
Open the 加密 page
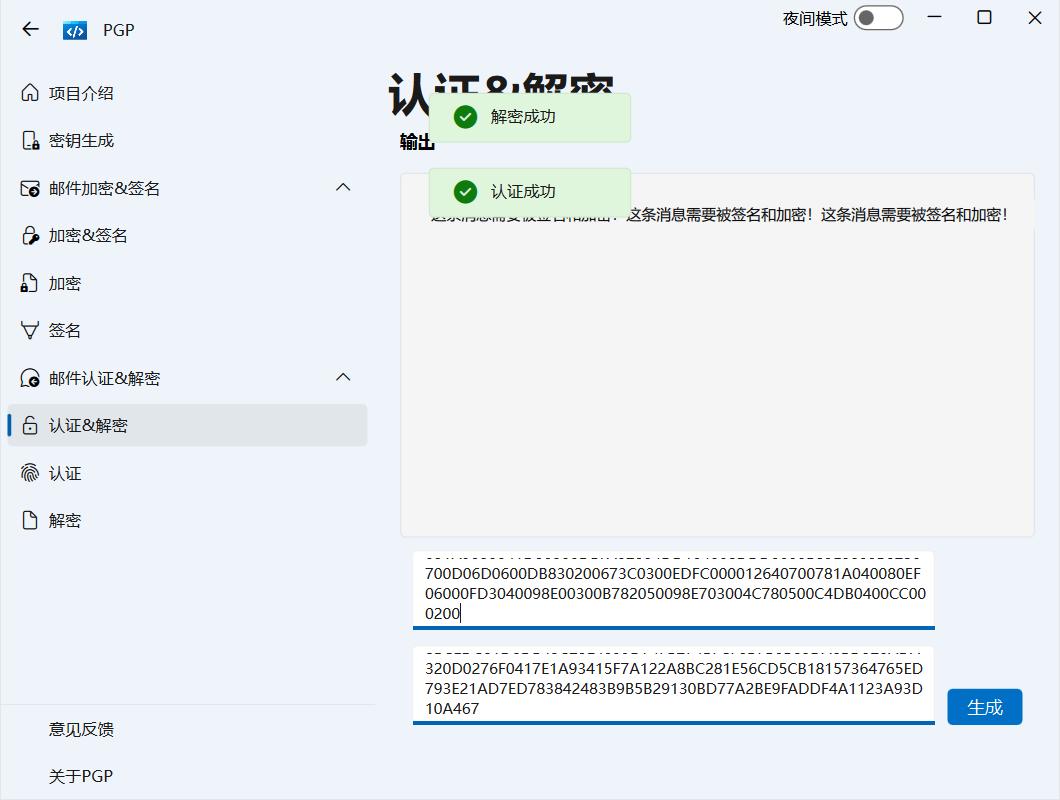point(187,283)
